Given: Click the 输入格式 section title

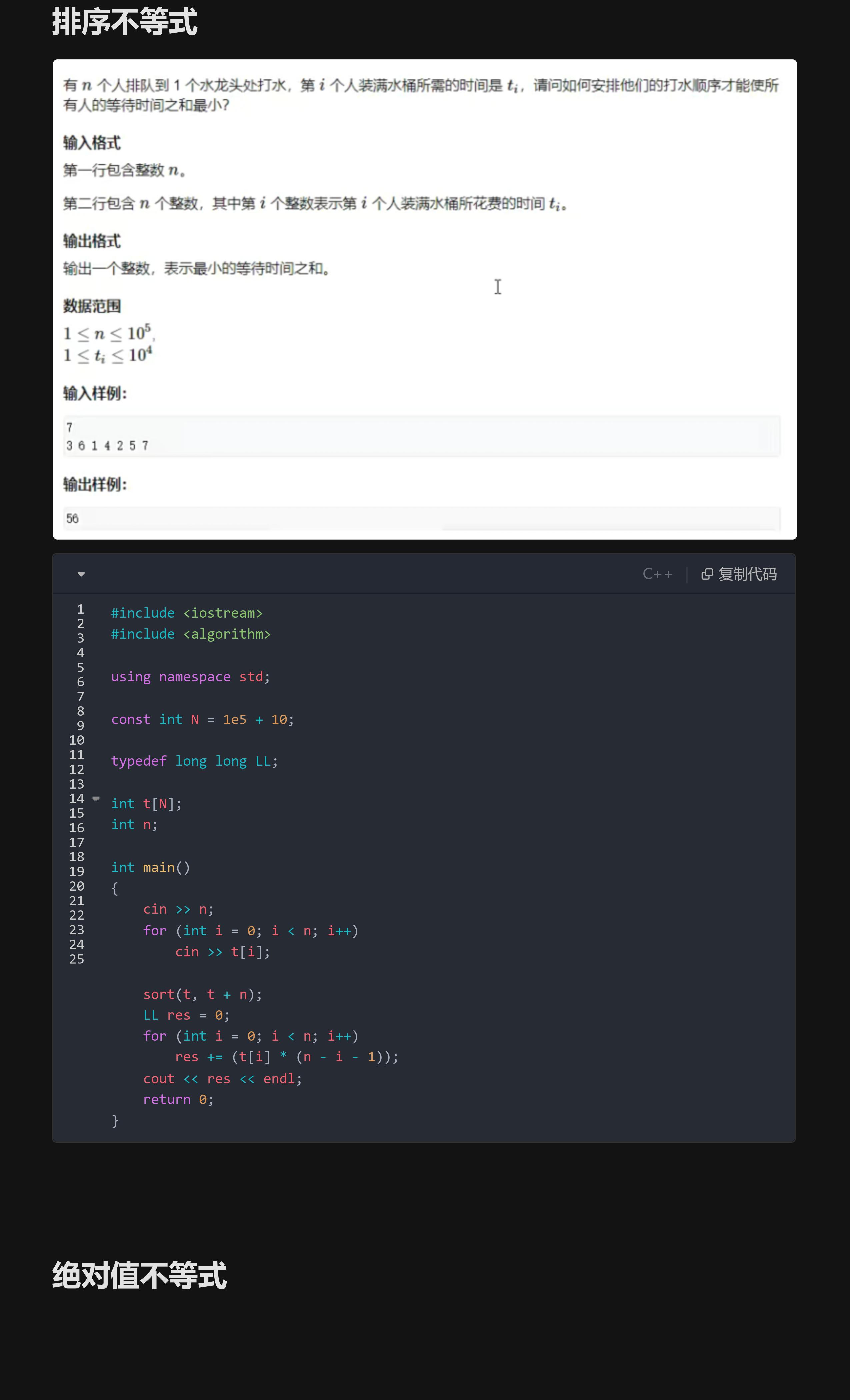Looking at the screenshot, I should tap(91, 143).
